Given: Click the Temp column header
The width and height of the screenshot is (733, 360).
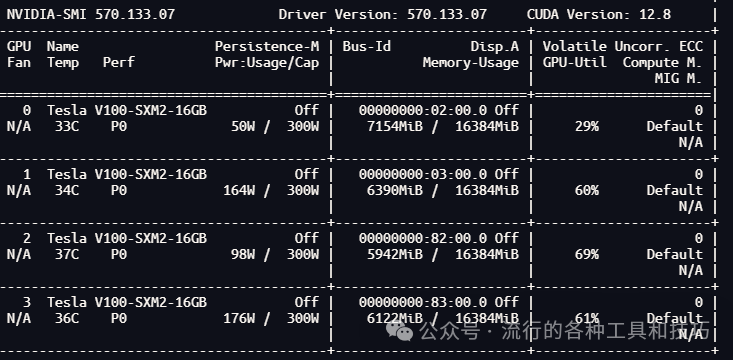Looking at the screenshot, I should [63, 63].
